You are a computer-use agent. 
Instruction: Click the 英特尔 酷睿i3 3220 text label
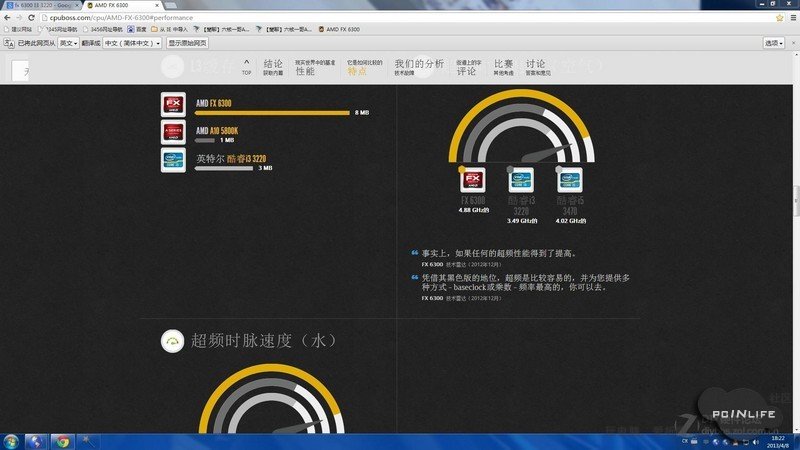231,159
